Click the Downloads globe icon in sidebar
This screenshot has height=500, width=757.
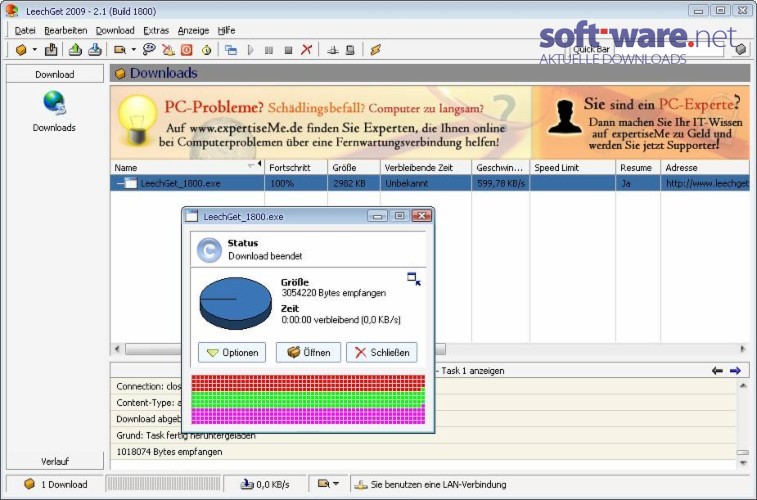(54, 103)
